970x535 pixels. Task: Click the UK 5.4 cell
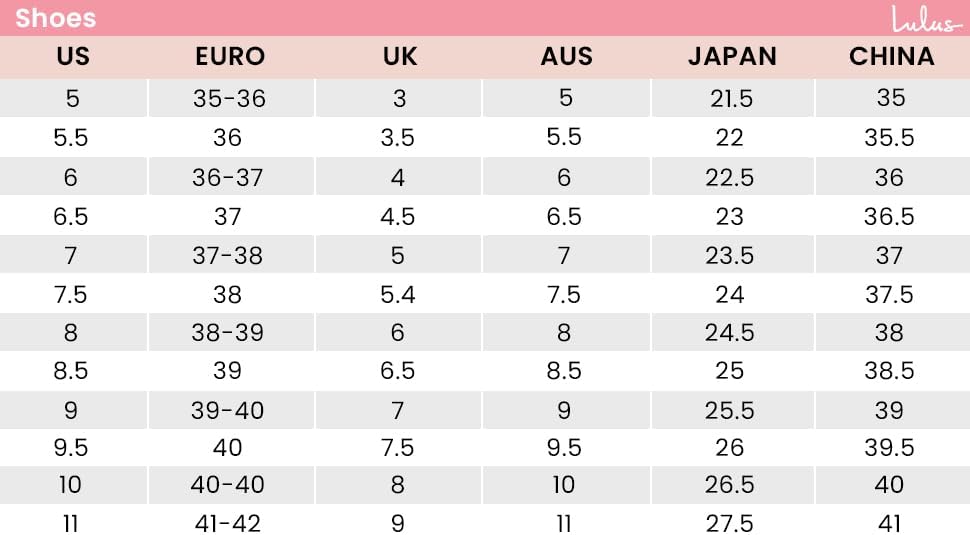[398, 294]
